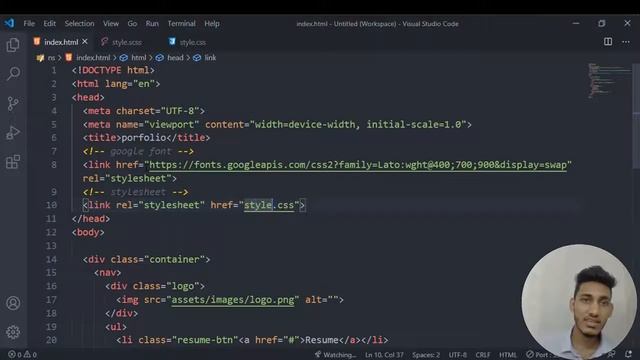The image size is (640, 360).
Task: Click HTML language mode status item
Action: pyautogui.click(x=508, y=355)
